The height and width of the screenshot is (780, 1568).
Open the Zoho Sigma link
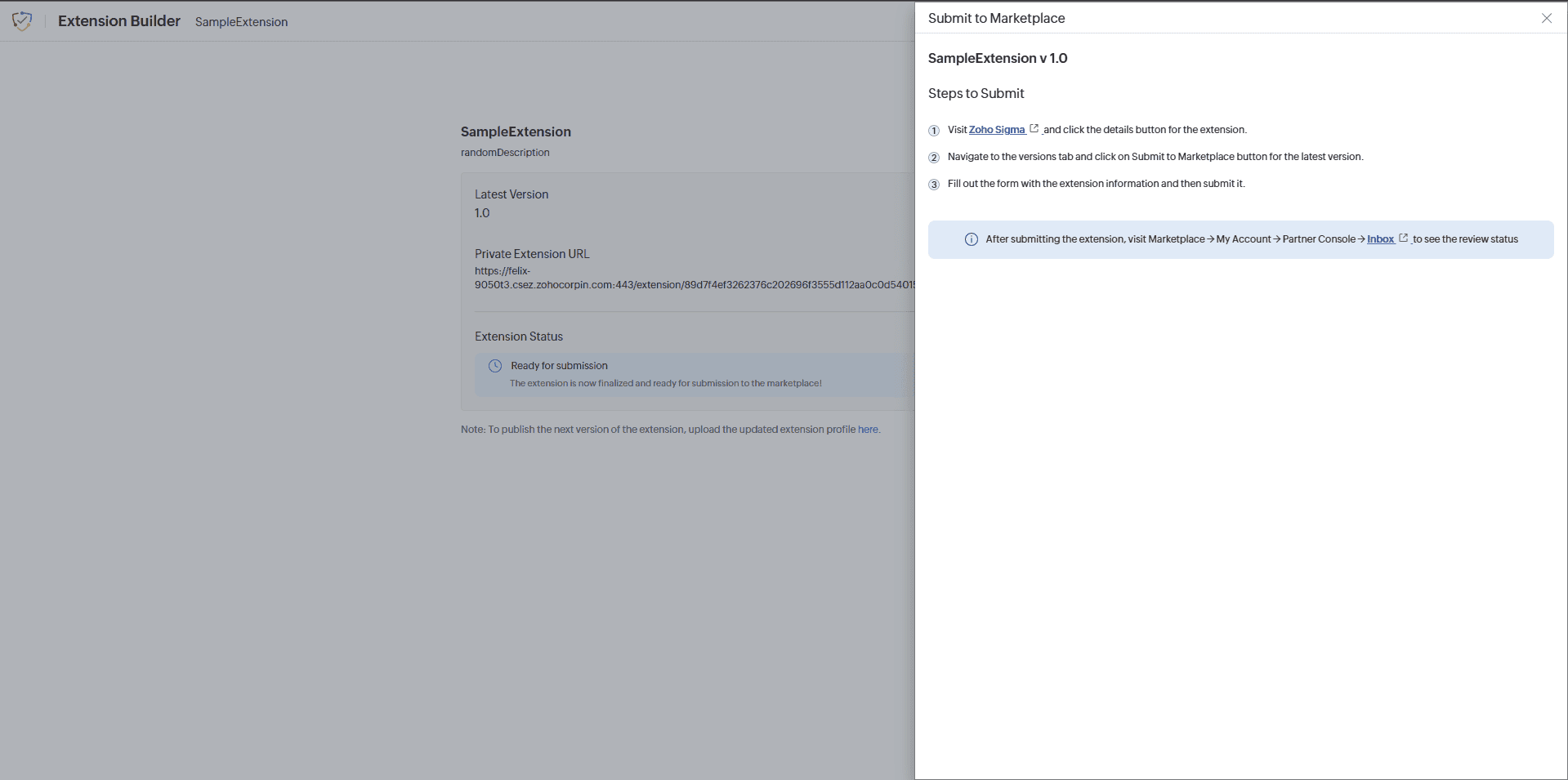[998, 129]
